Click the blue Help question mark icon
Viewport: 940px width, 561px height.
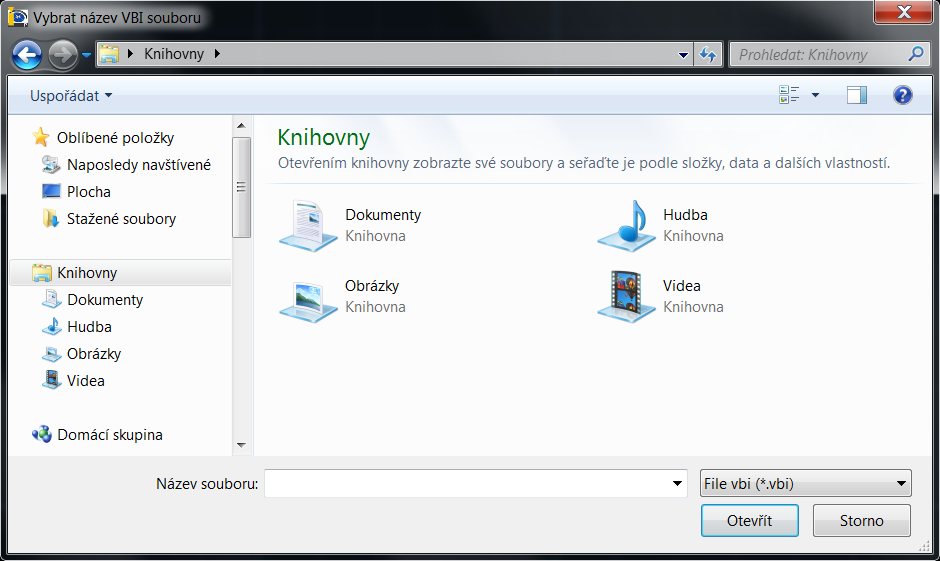click(902, 95)
